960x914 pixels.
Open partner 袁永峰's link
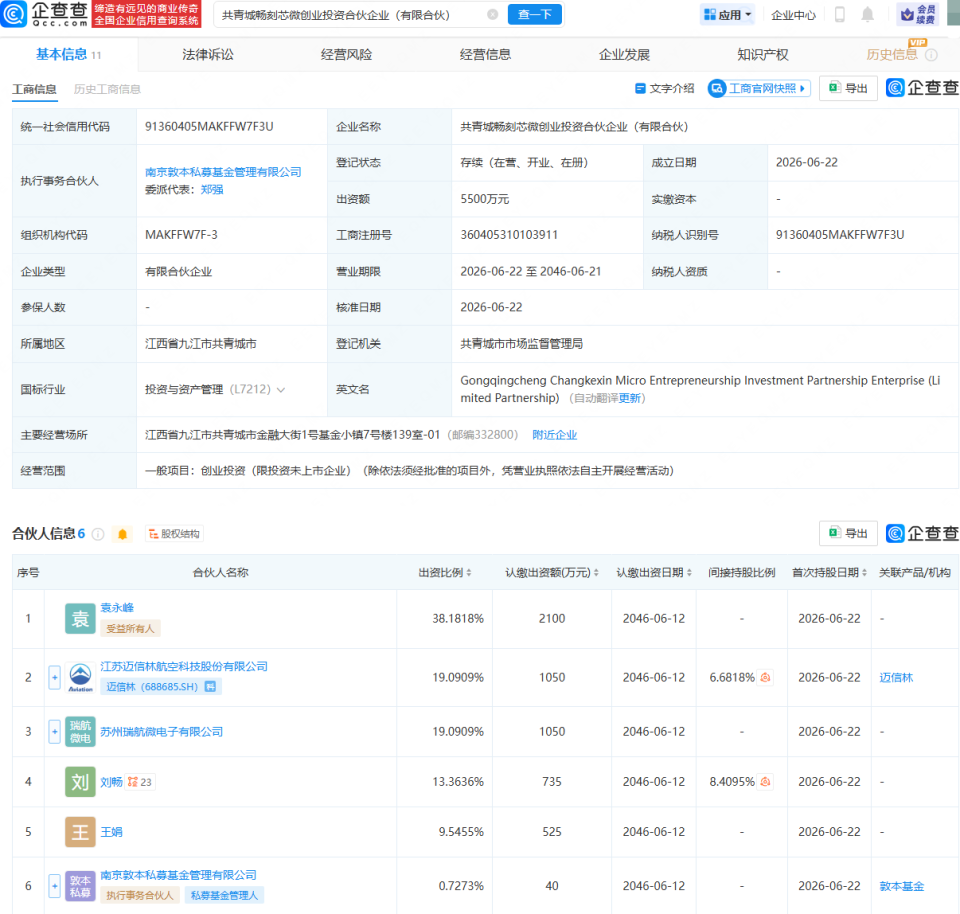117,608
